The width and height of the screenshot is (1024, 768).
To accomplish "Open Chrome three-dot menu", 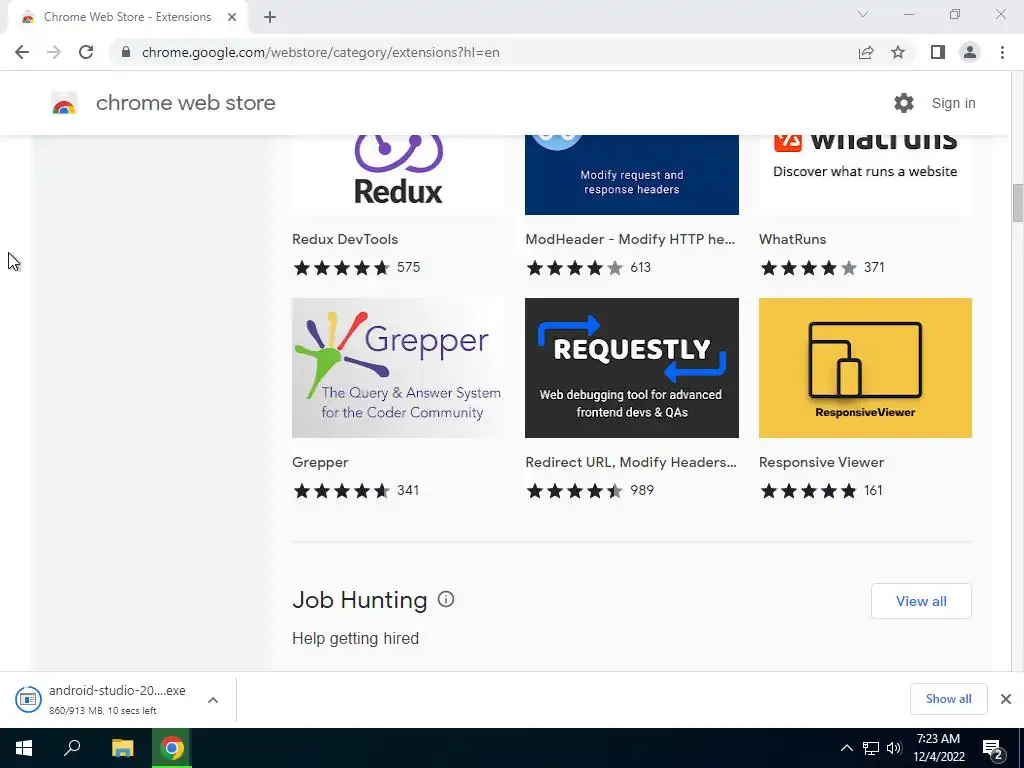I will point(1002,52).
